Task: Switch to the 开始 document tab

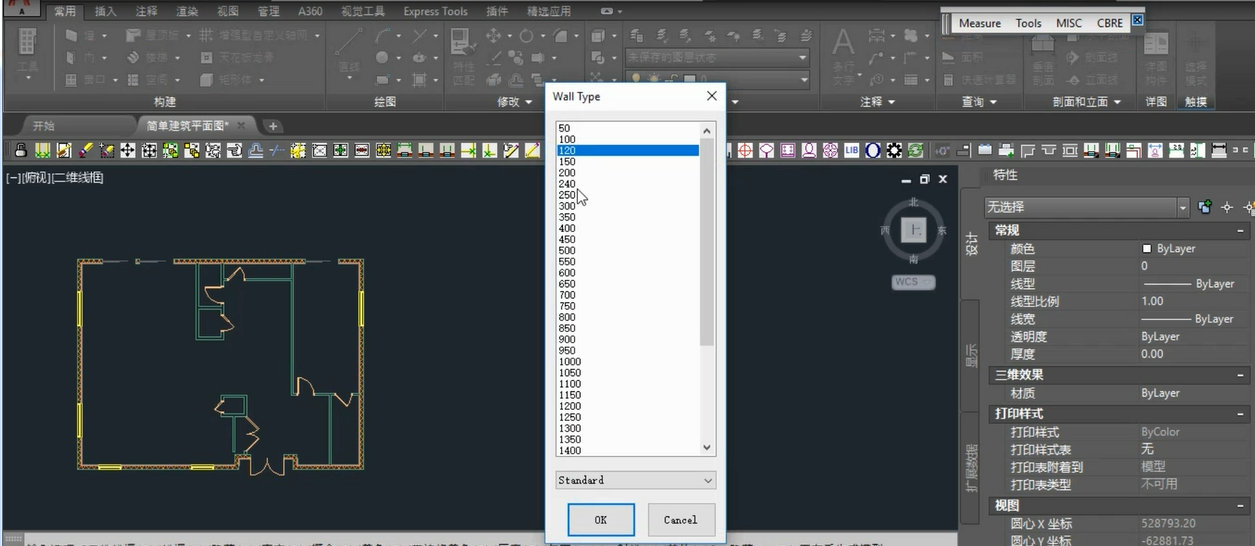Action: click(x=44, y=126)
